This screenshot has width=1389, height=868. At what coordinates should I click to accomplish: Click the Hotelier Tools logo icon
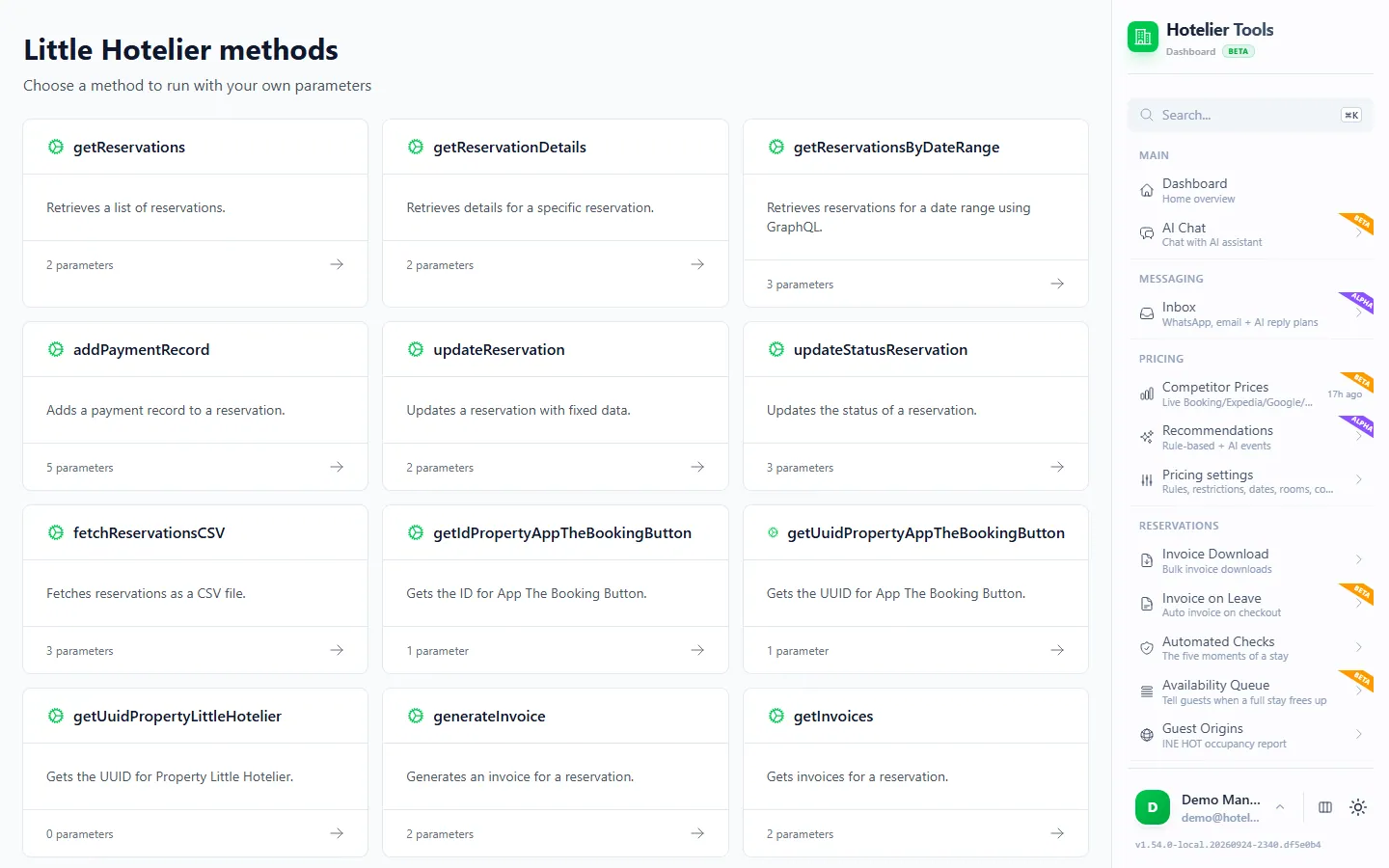1143,37
